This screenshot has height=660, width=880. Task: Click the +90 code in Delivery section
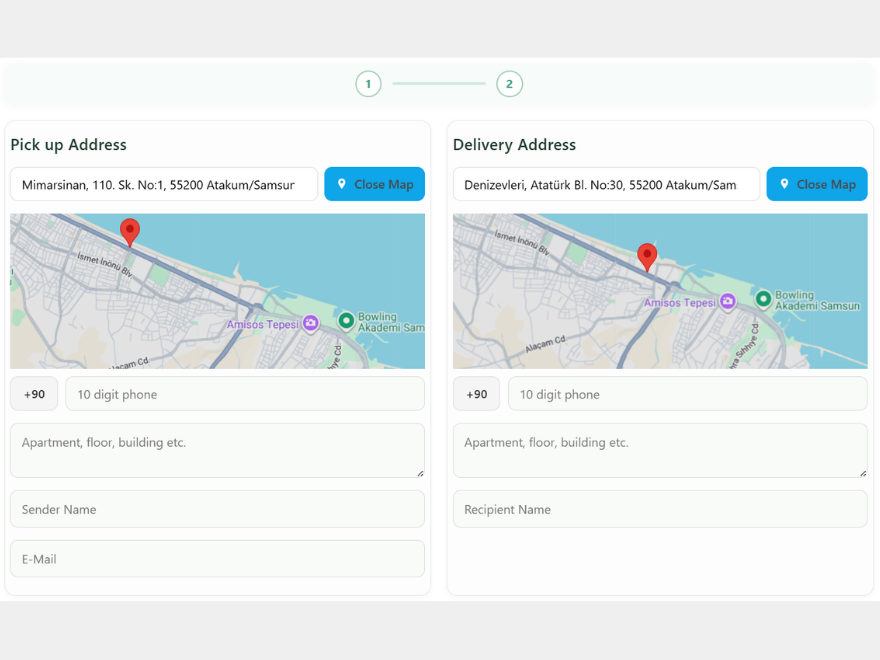click(476, 394)
